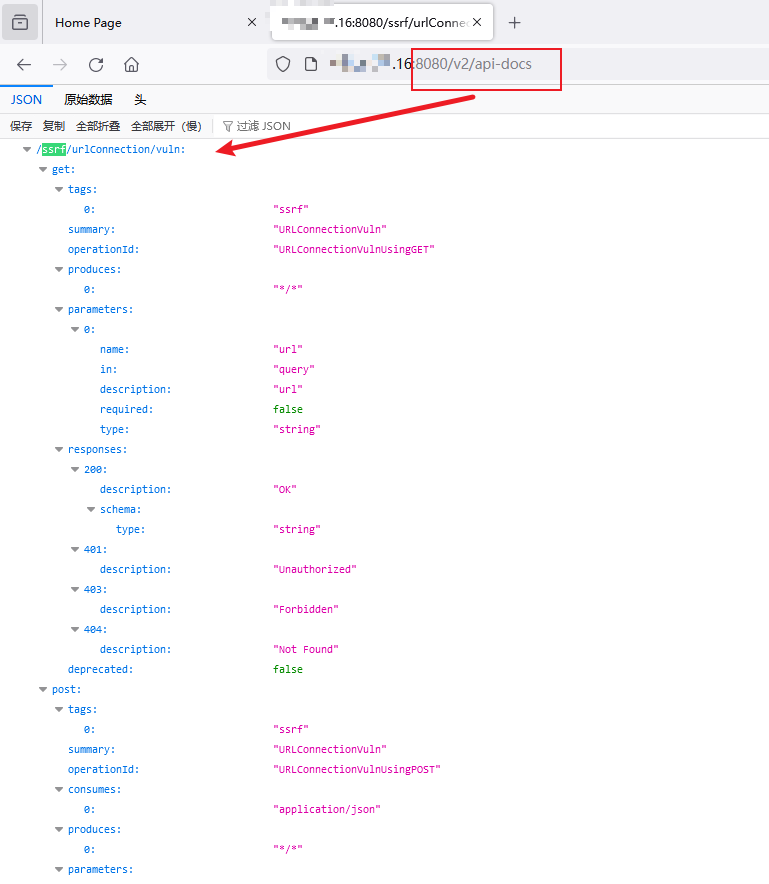The image size is (769, 884).
Task: Go forward with the forward arrow
Action: 60,65
